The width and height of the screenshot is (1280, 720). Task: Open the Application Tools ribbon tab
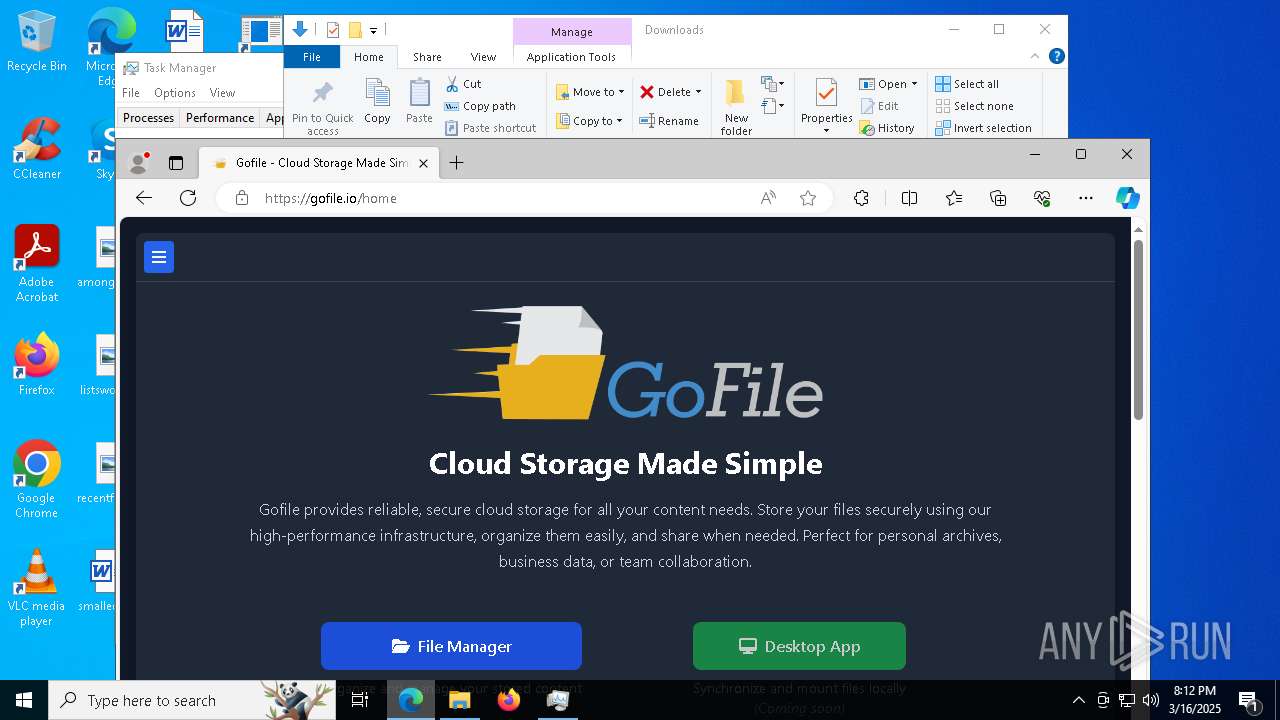point(571,57)
